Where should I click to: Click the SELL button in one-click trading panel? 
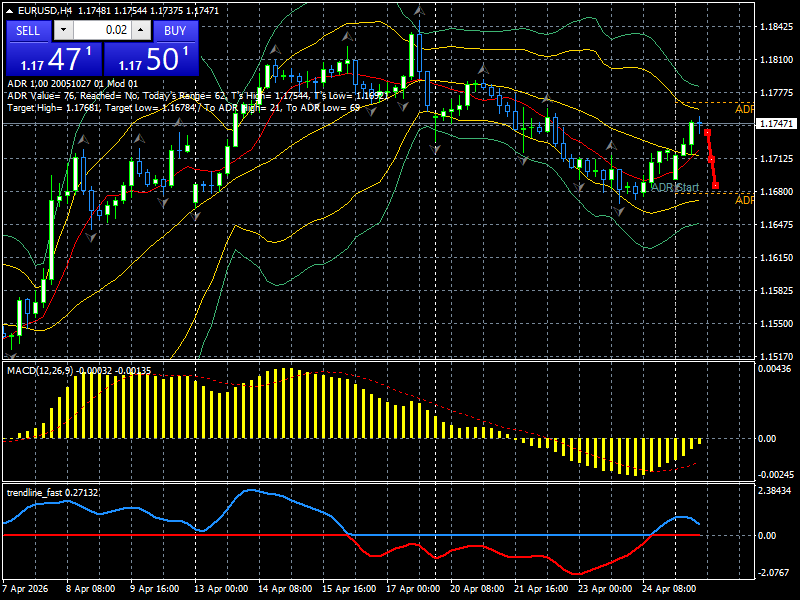28,31
